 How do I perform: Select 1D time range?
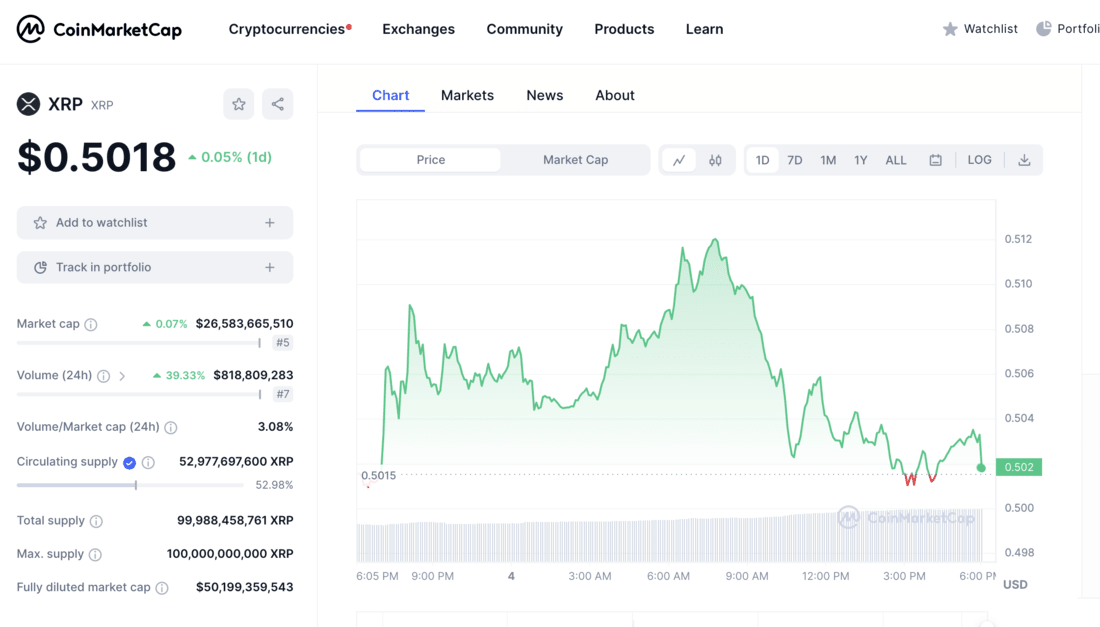763,160
